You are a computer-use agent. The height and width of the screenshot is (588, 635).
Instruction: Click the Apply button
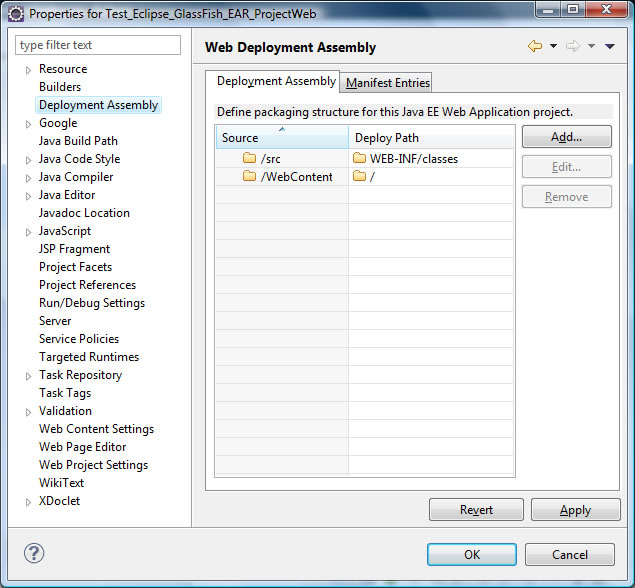[575, 509]
